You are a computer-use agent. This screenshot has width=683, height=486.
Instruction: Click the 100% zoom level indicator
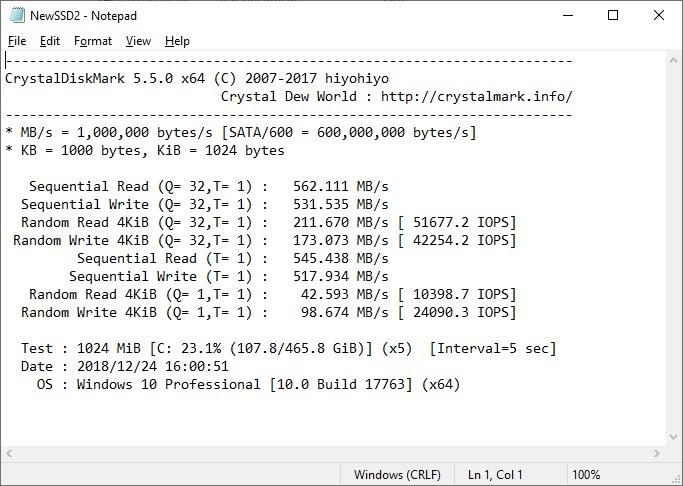[586, 474]
